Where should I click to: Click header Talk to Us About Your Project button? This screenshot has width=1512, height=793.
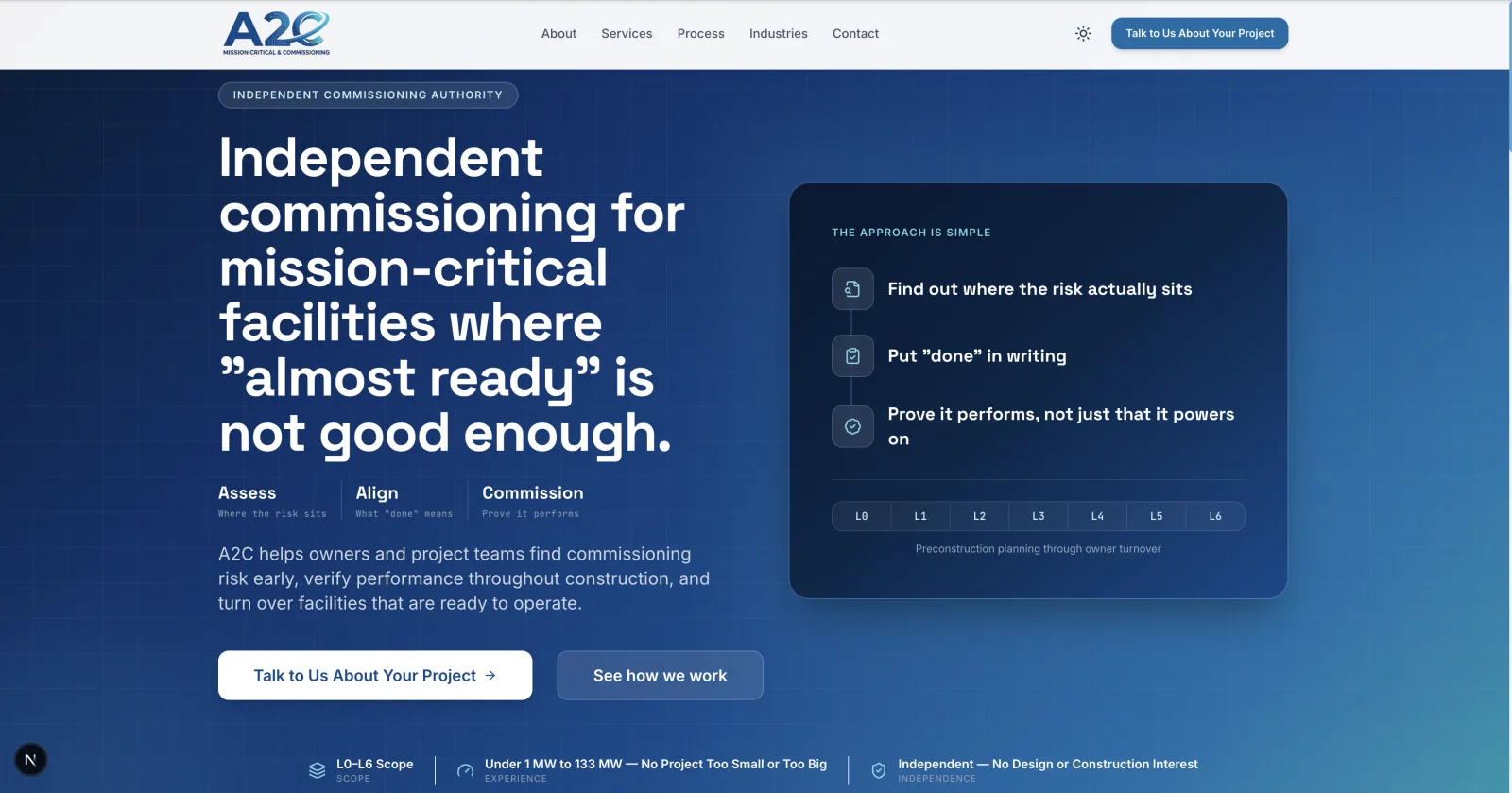1199,33
